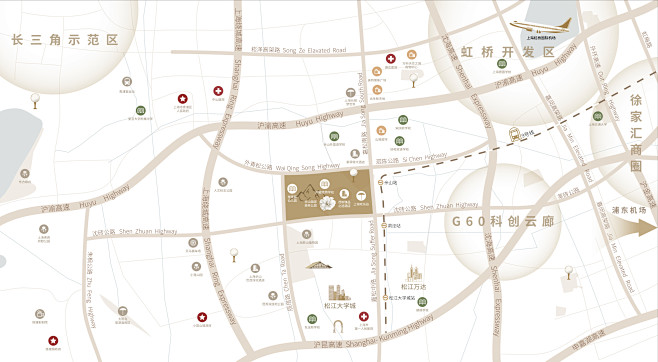Viewport: 658px width, 362px height.
Task: Click the 松江万达 label
Action: click(414, 287)
